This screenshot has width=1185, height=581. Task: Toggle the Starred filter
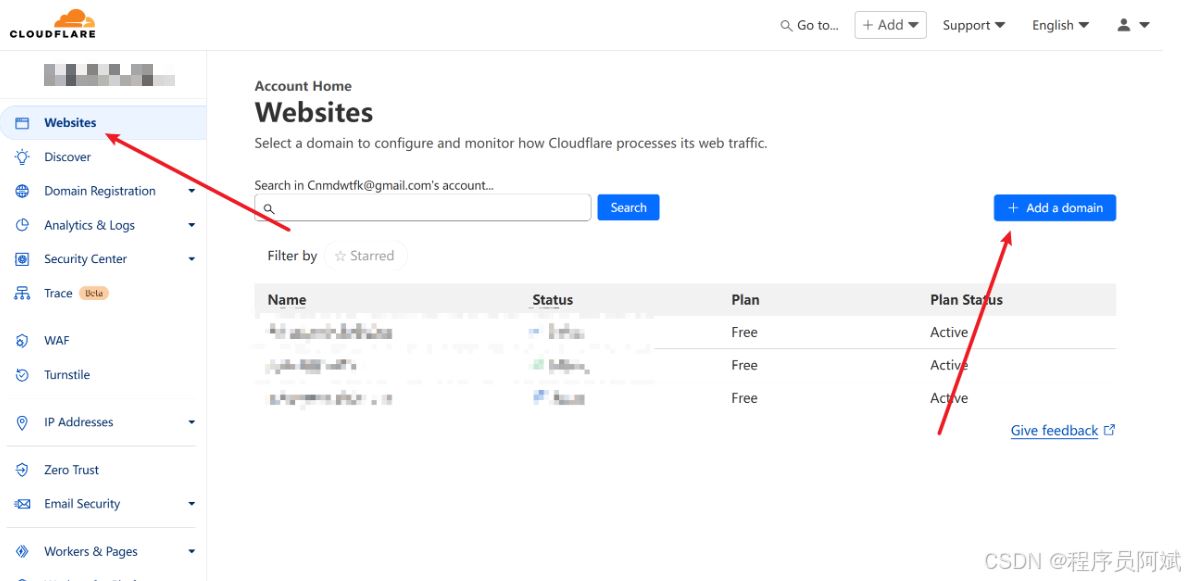[365, 256]
